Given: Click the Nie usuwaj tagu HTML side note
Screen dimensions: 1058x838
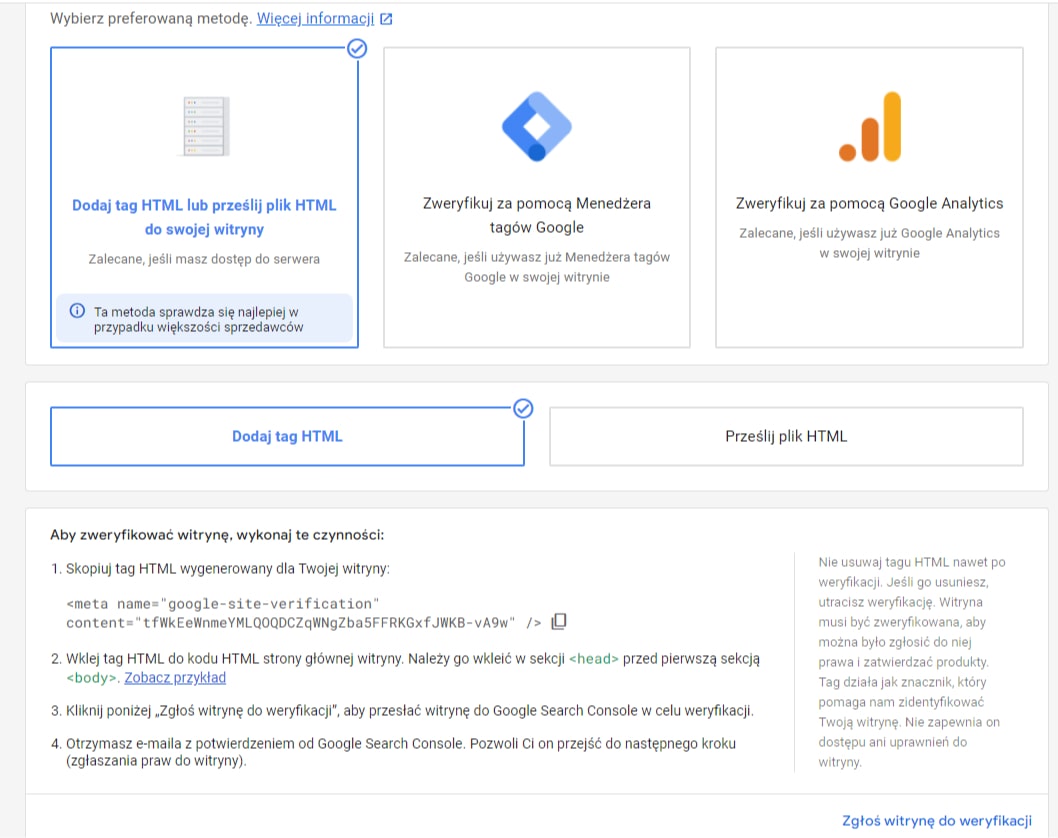Looking at the screenshot, I should coord(912,662).
